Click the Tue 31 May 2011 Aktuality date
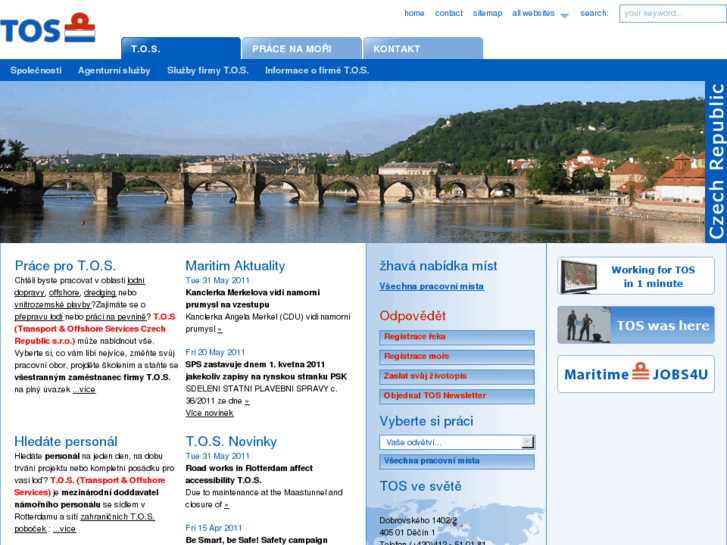 pyautogui.click(x=217, y=281)
